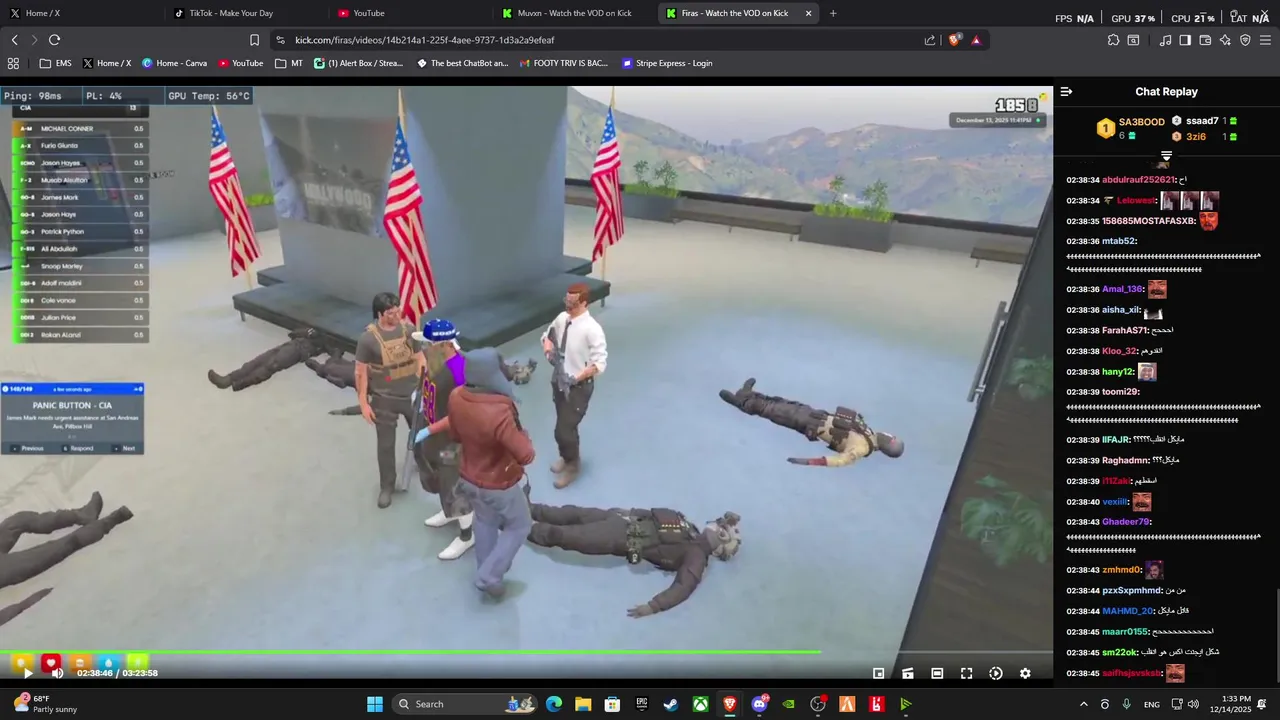Open SA3BOOD top gifter entry
Viewport: 1280px width, 720px height.
1132,128
